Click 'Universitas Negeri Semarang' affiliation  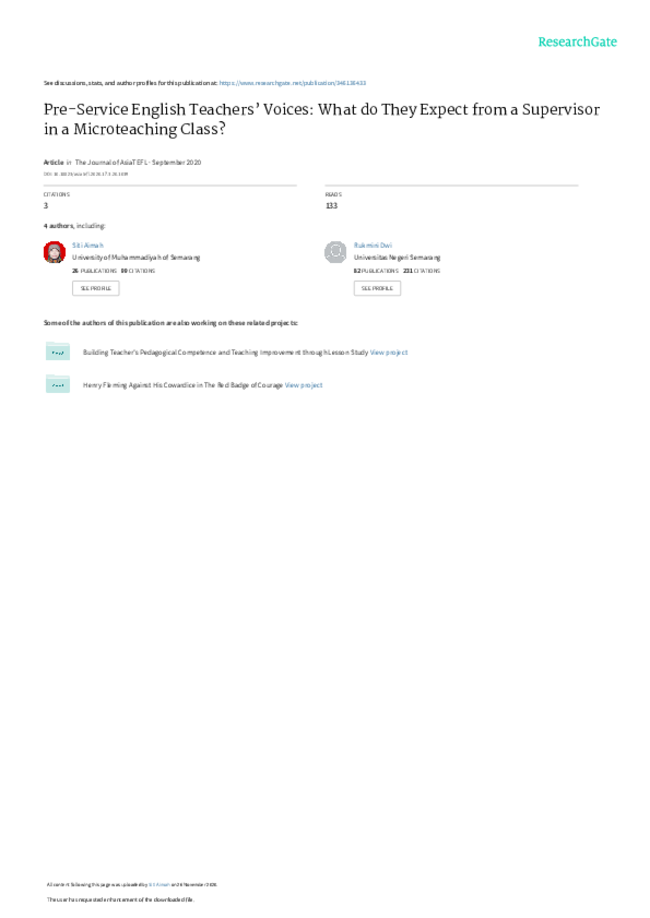pos(397,258)
